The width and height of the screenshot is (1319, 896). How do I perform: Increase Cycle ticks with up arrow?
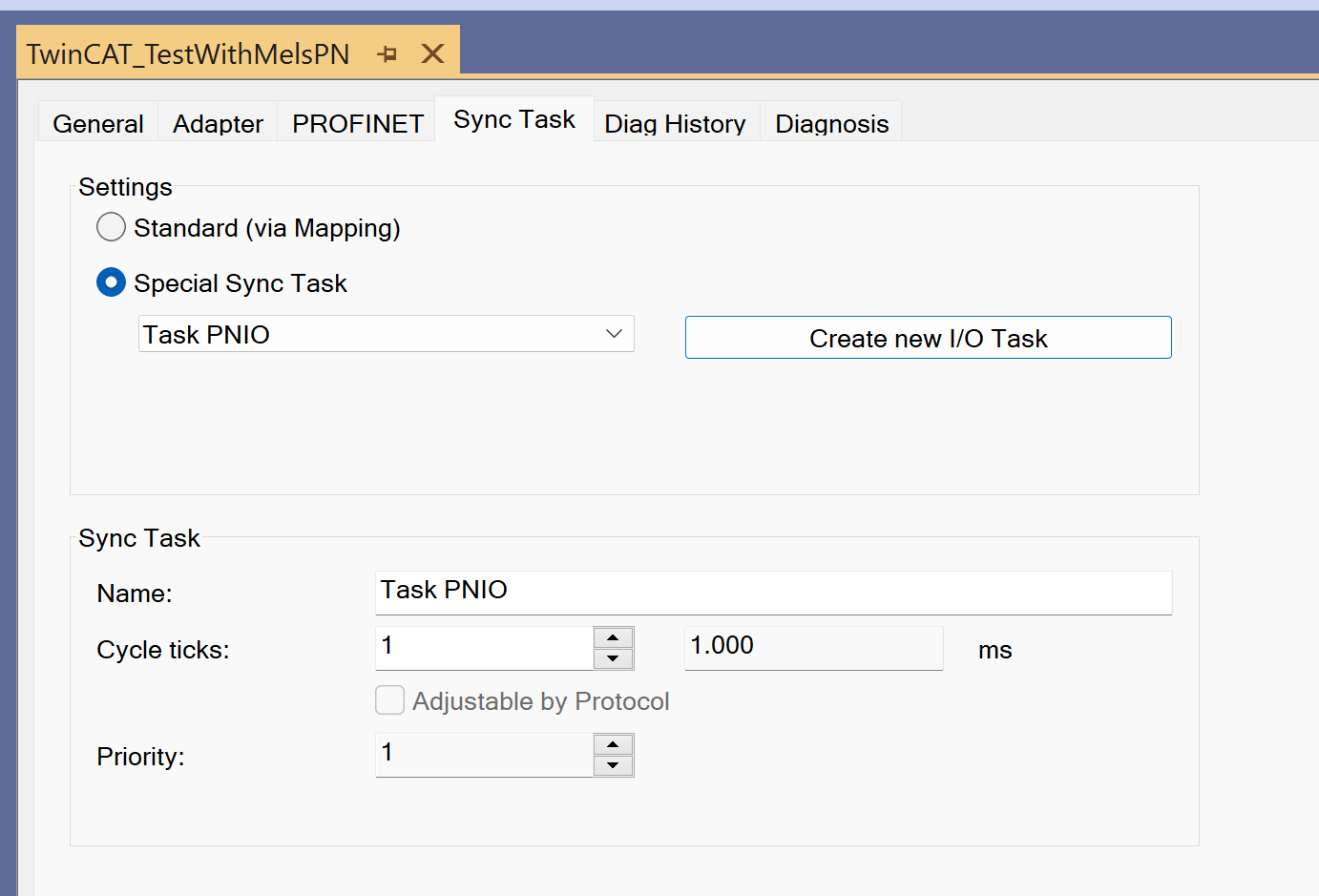(x=613, y=637)
